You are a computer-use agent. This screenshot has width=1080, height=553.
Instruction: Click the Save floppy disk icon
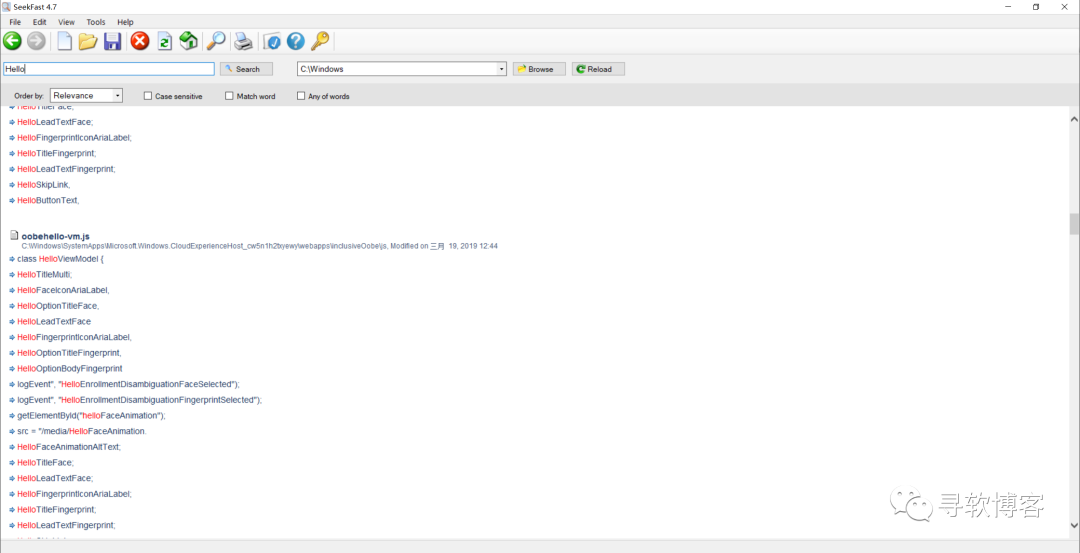click(112, 41)
